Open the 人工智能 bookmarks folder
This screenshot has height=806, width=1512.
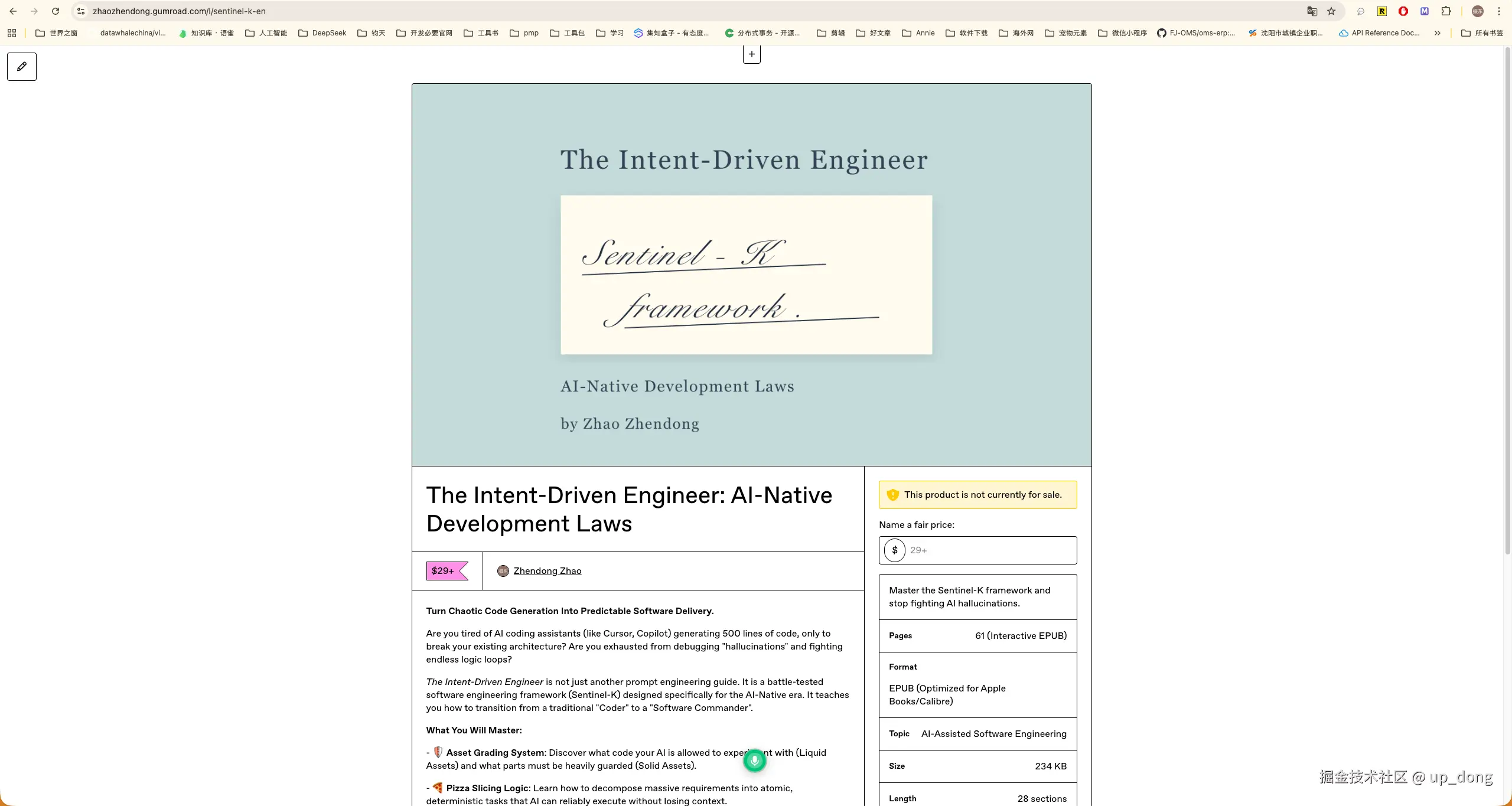(x=266, y=33)
